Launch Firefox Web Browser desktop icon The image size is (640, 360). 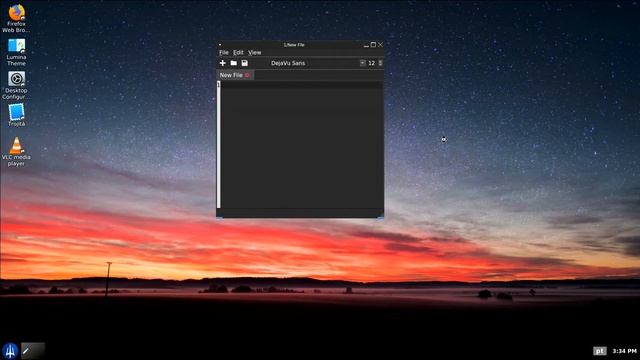click(x=16, y=18)
